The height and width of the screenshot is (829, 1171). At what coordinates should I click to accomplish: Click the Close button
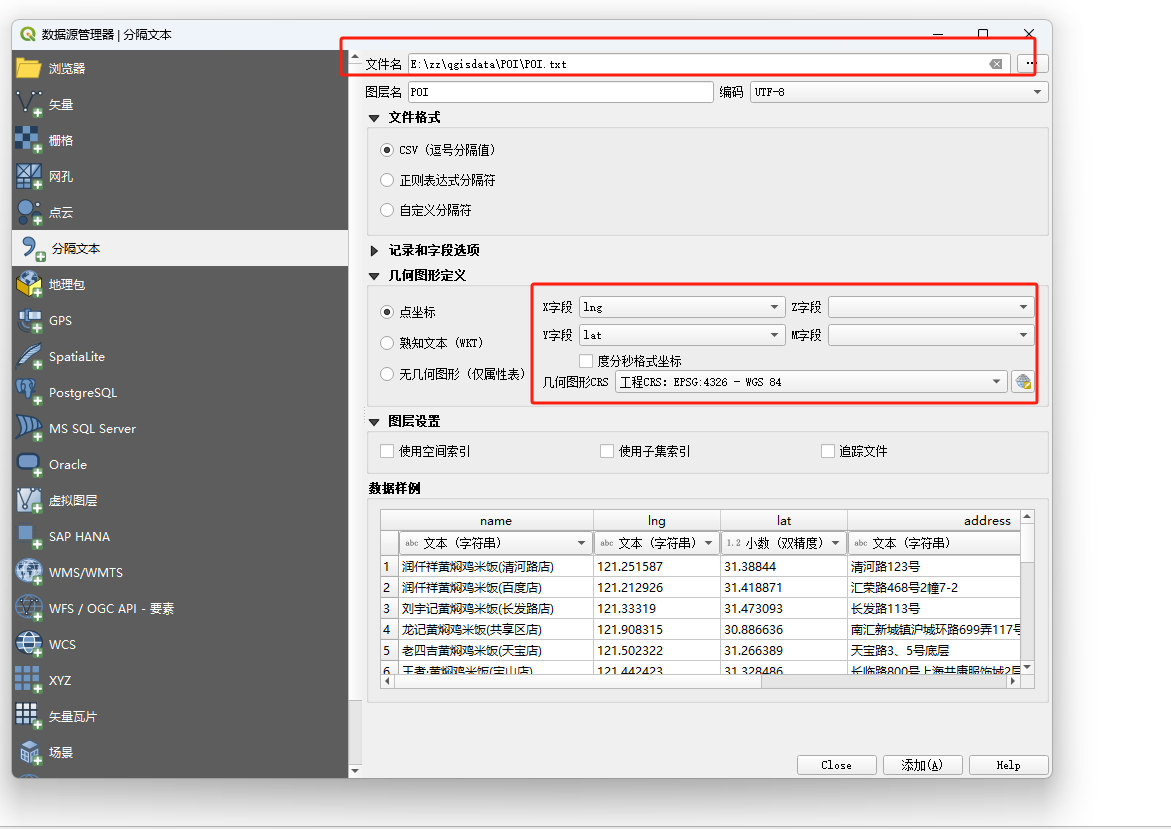pyautogui.click(x=835, y=765)
